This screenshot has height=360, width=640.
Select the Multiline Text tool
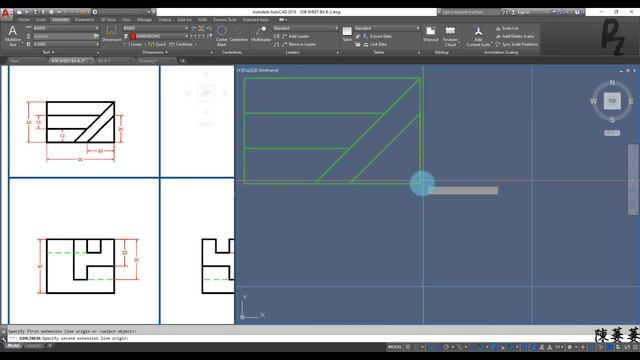[13, 36]
